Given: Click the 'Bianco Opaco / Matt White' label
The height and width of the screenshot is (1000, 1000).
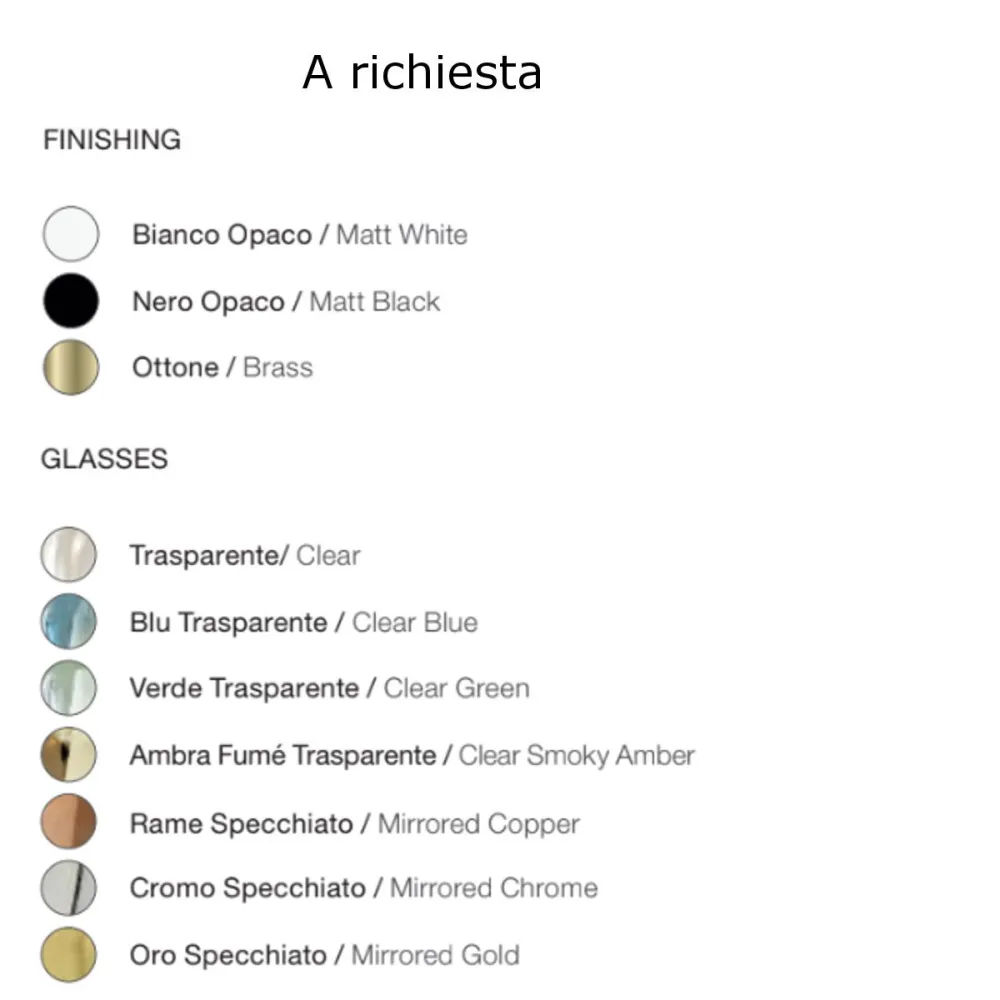Looking at the screenshot, I should pyautogui.click(x=300, y=235).
